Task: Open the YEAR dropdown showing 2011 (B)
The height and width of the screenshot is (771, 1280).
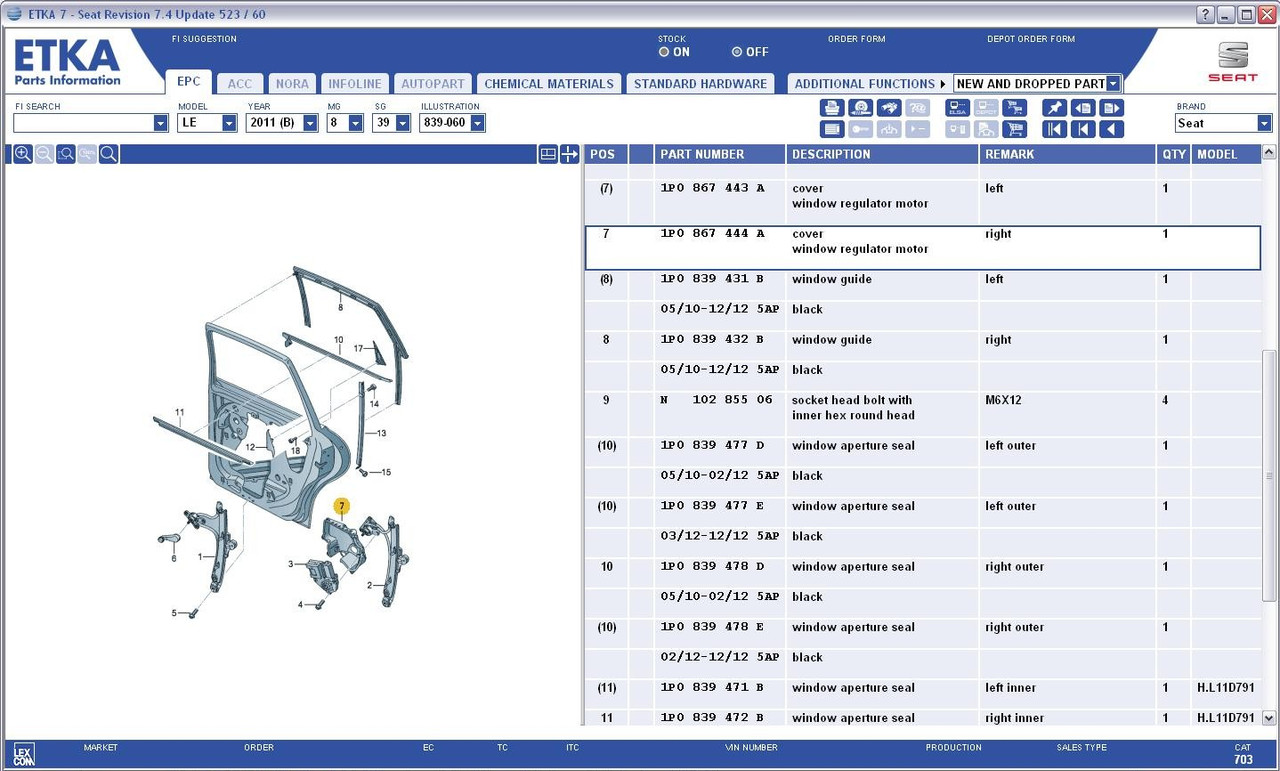Action: [310, 123]
